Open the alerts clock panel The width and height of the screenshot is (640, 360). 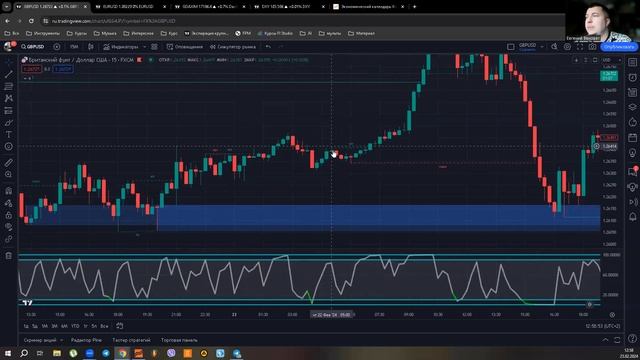point(633,77)
